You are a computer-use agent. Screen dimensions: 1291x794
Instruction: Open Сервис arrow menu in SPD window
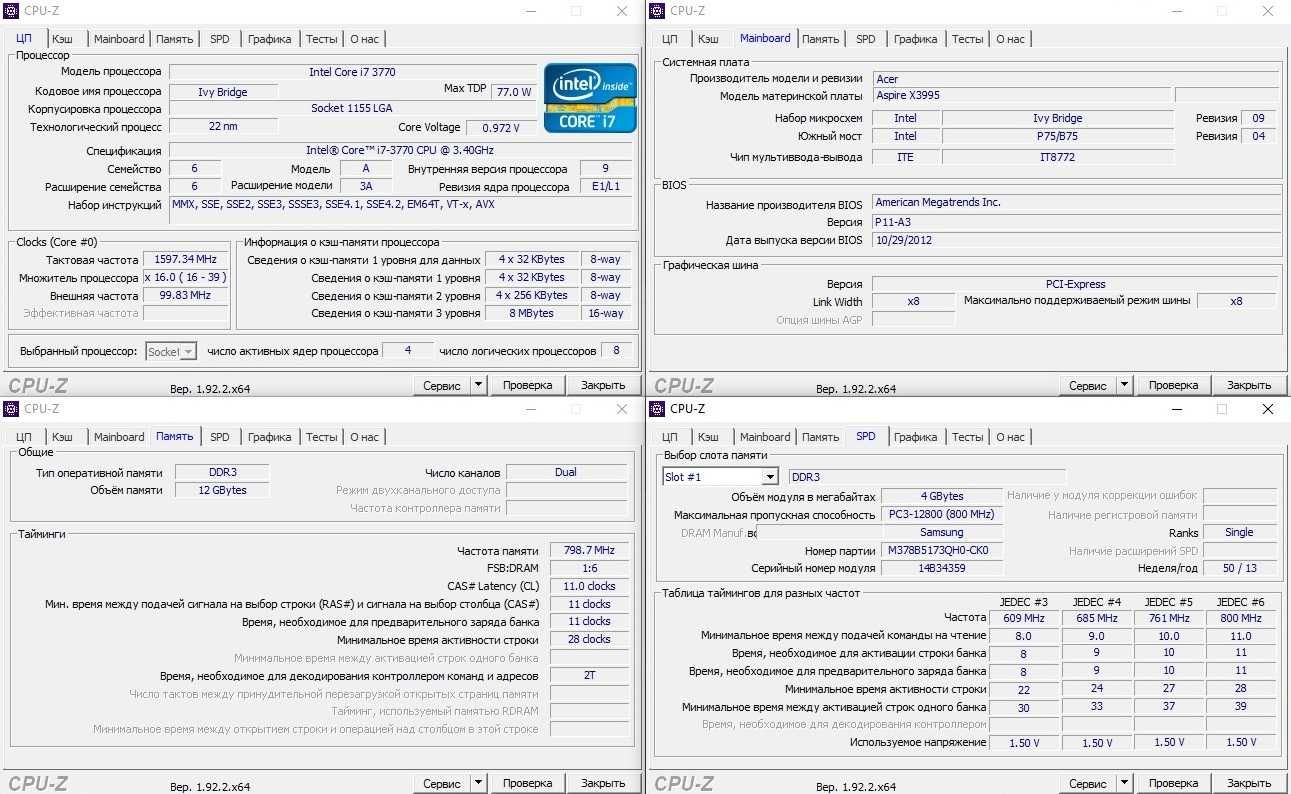pos(1124,783)
